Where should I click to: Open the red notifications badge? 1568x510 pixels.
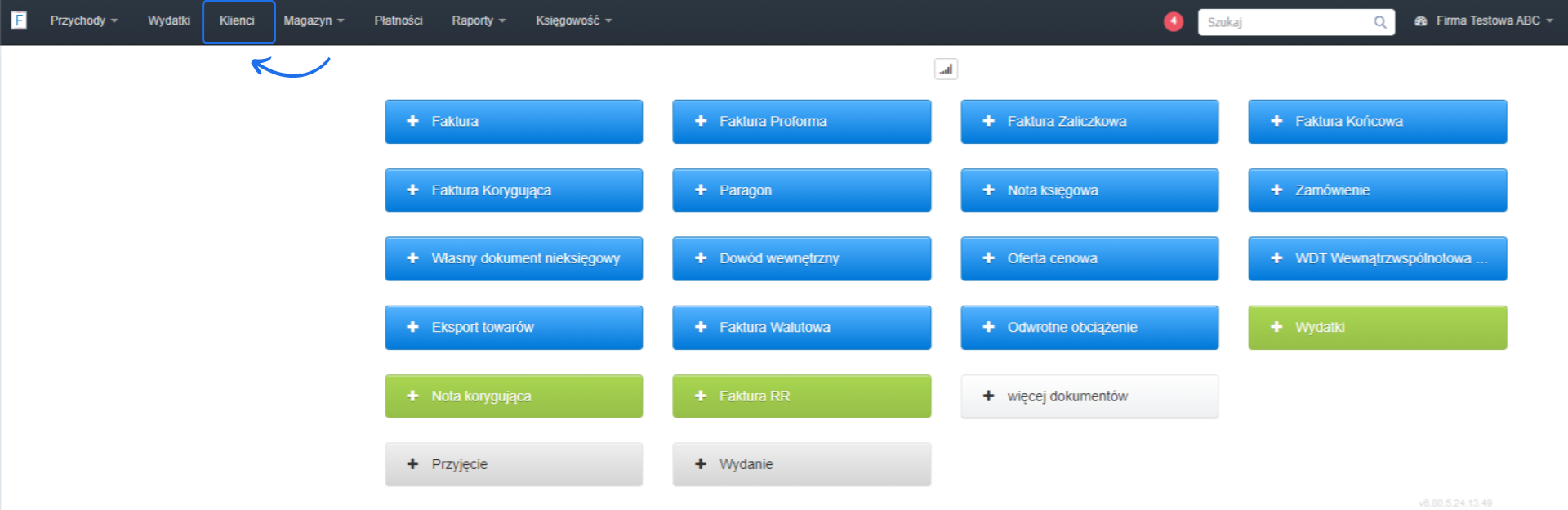pos(1174,21)
